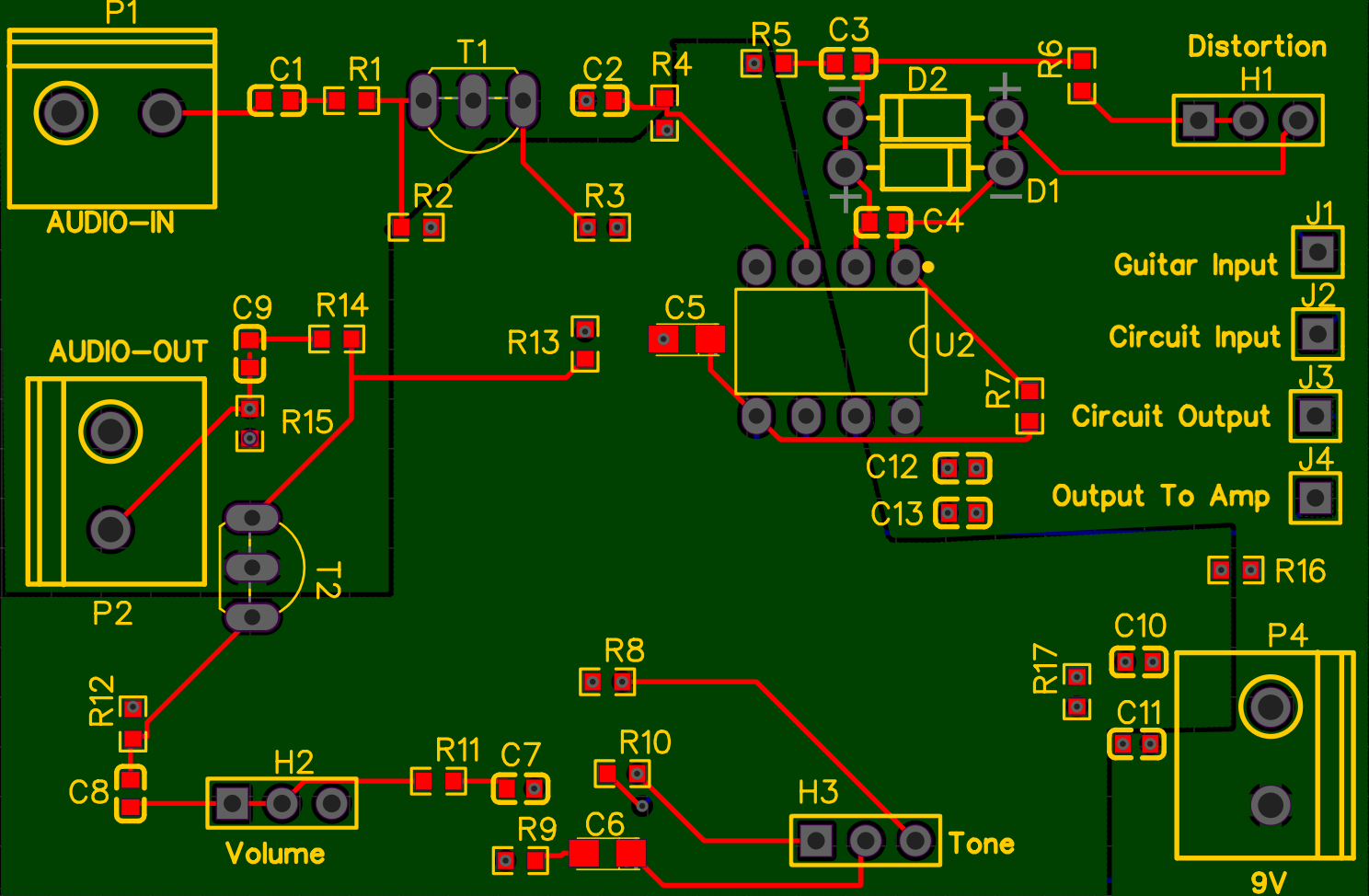Click the 'Tone' silkscreen text
The image size is (1369, 896).
[x=982, y=844]
